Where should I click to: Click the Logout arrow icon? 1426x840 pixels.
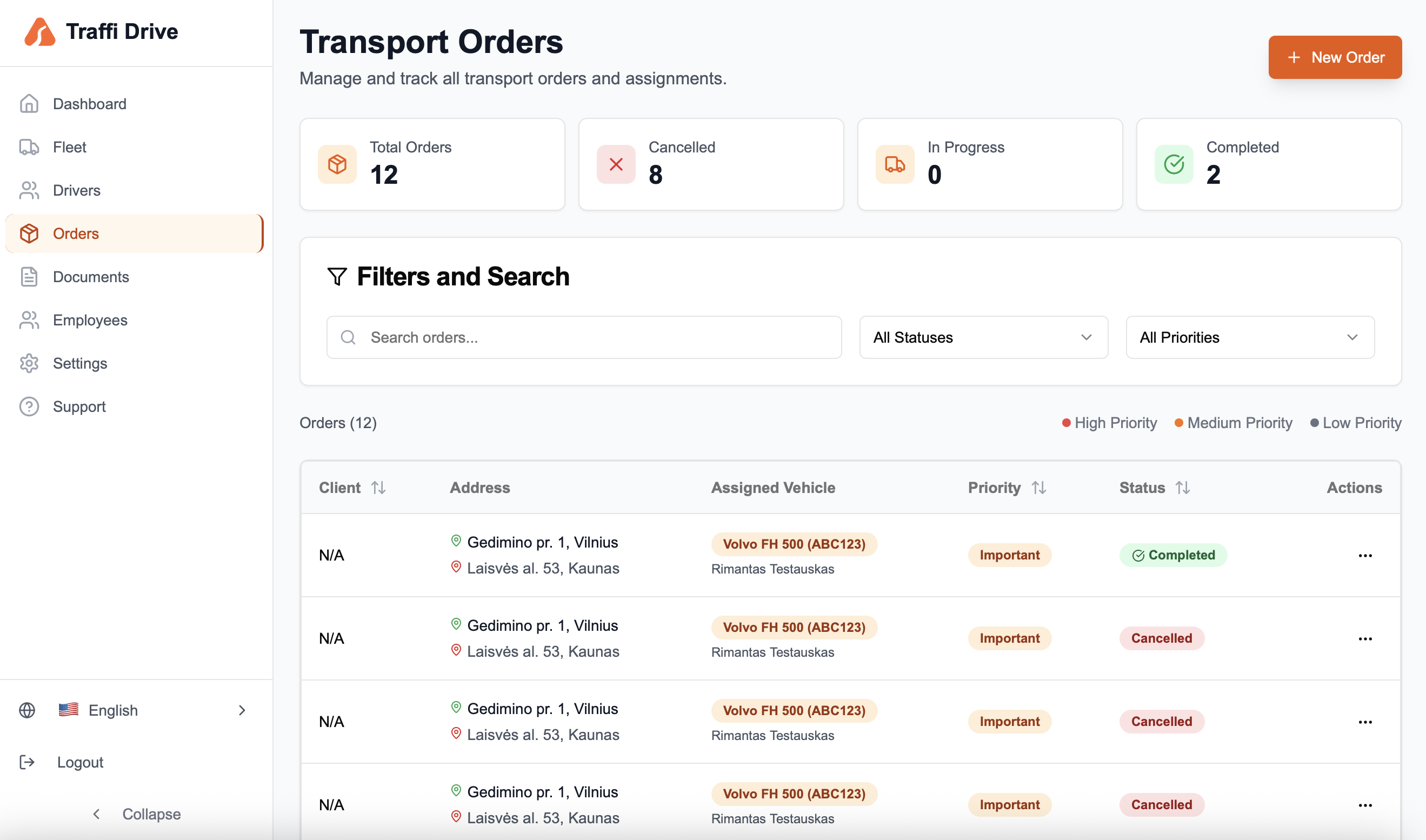click(27, 762)
